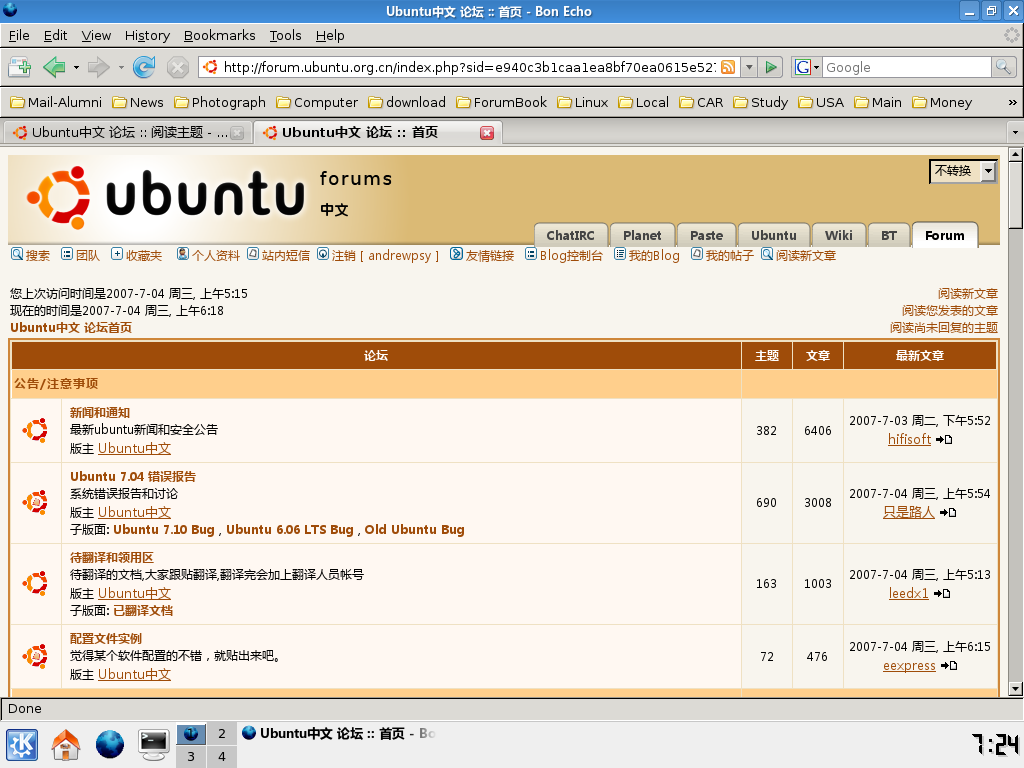Screen dimensions: 1024x768
Task: Open the CAR bookmark folder
Action: 701,103
